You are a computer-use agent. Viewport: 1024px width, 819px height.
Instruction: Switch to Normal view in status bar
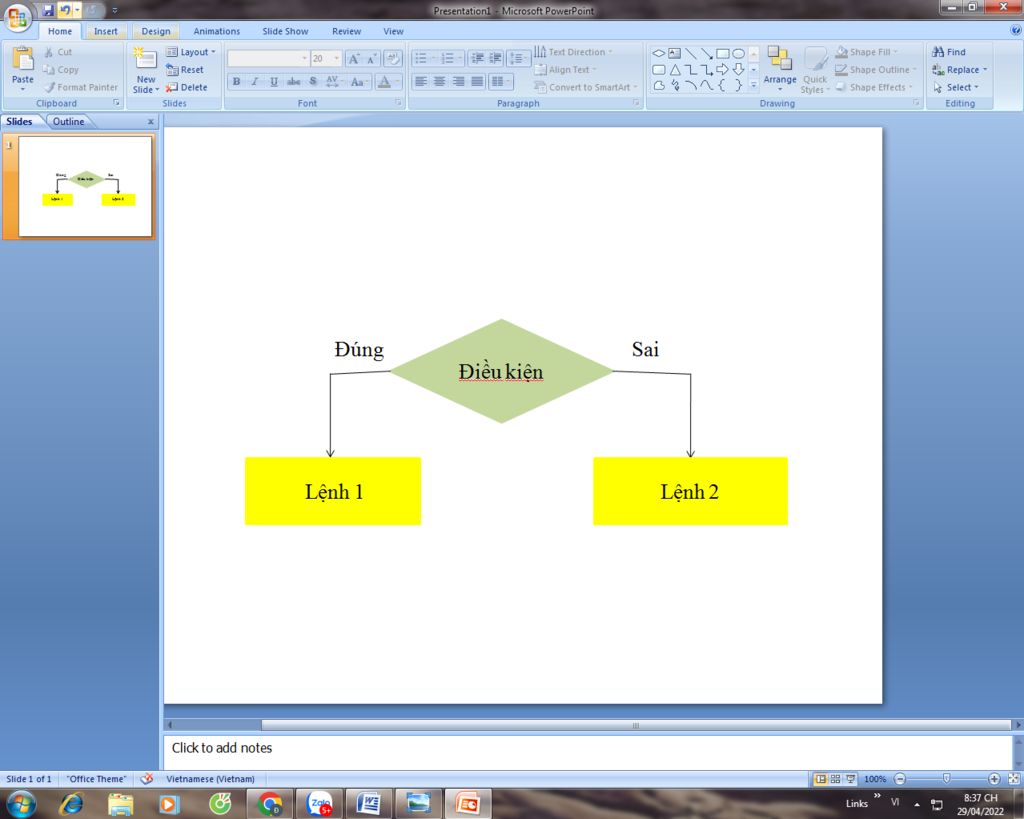[x=821, y=779]
